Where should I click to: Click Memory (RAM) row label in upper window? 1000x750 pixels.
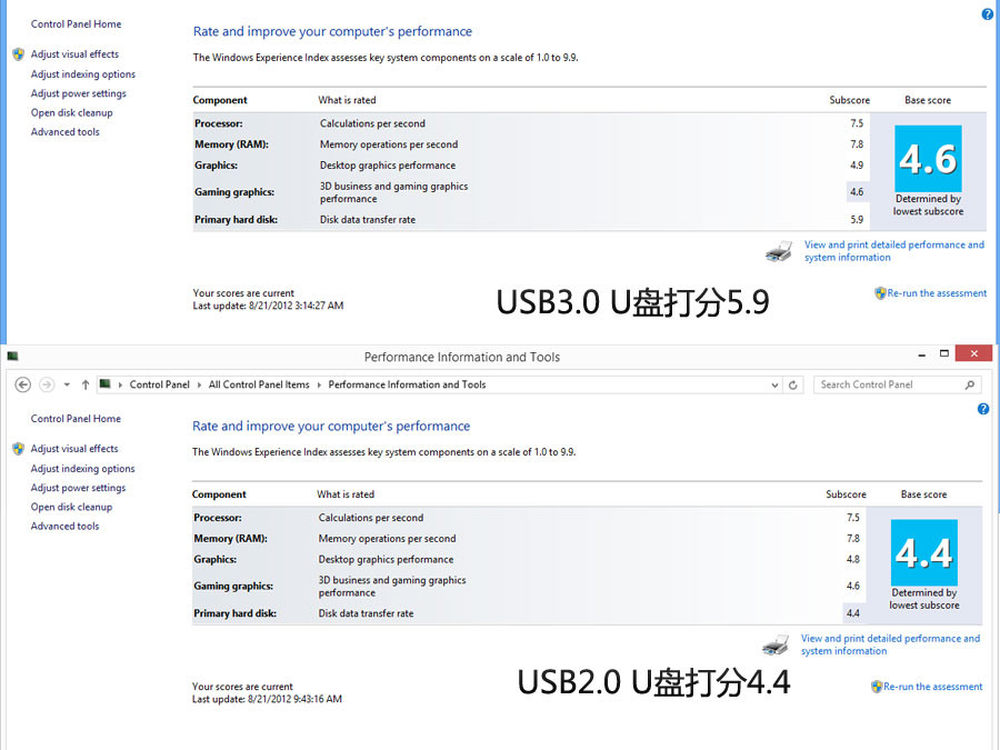point(232,145)
